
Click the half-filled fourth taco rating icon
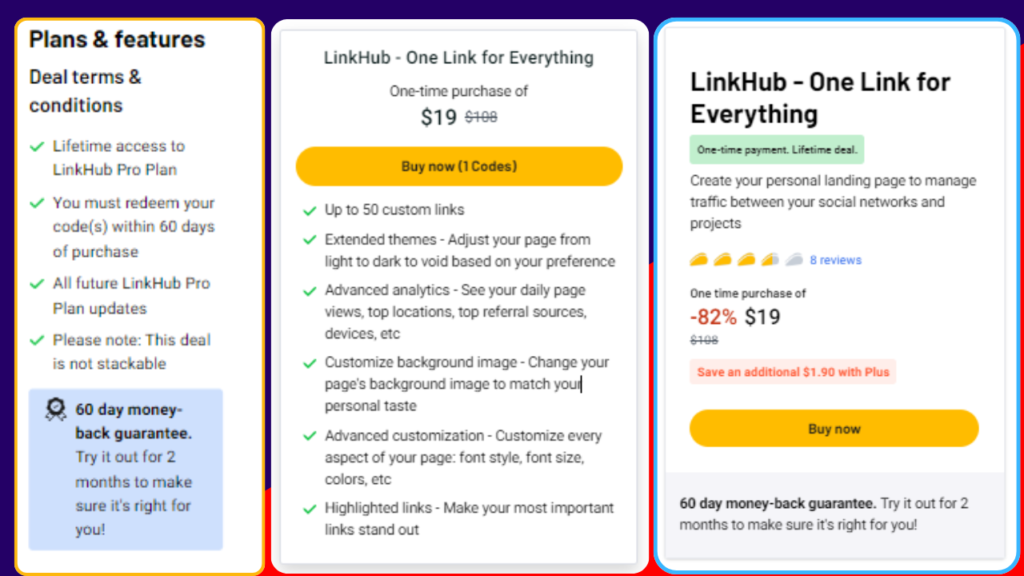pos(770,260)
